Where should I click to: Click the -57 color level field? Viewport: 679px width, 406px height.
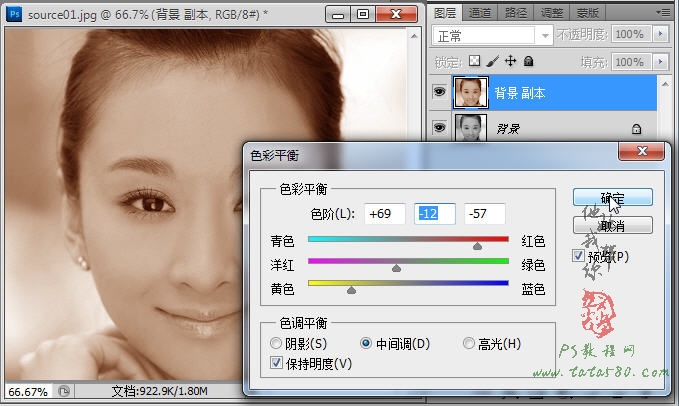click(485, 213)
